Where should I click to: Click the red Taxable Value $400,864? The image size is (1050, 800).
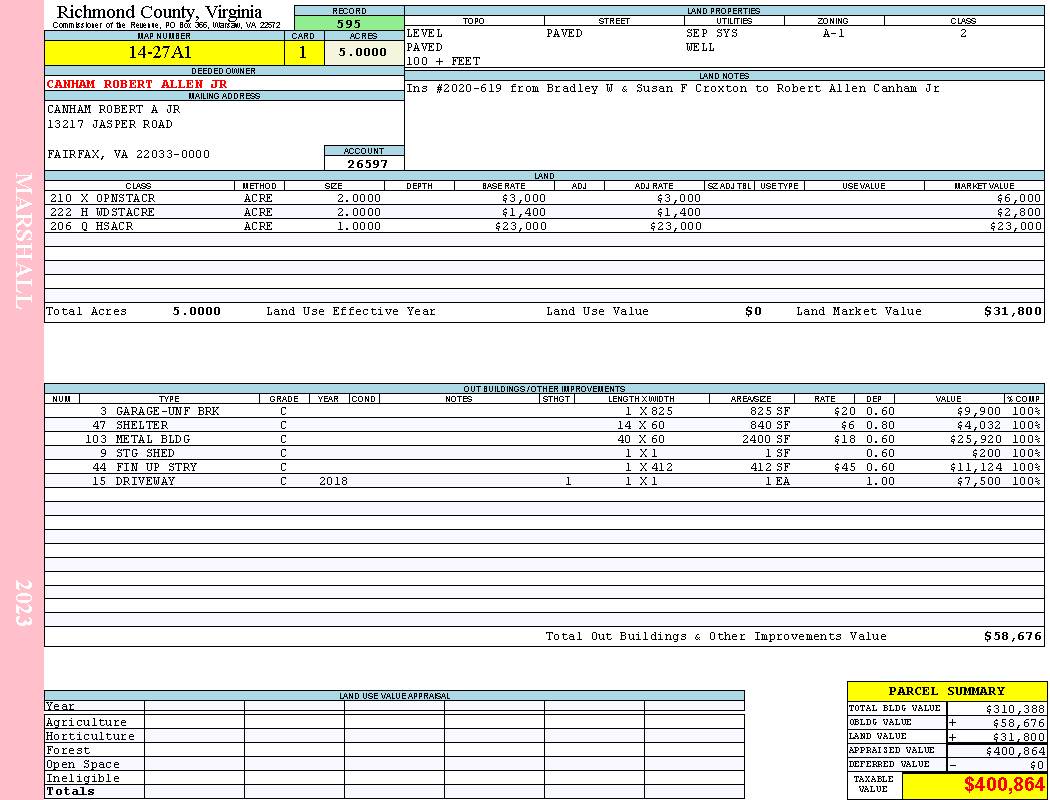coord(1004,785)
